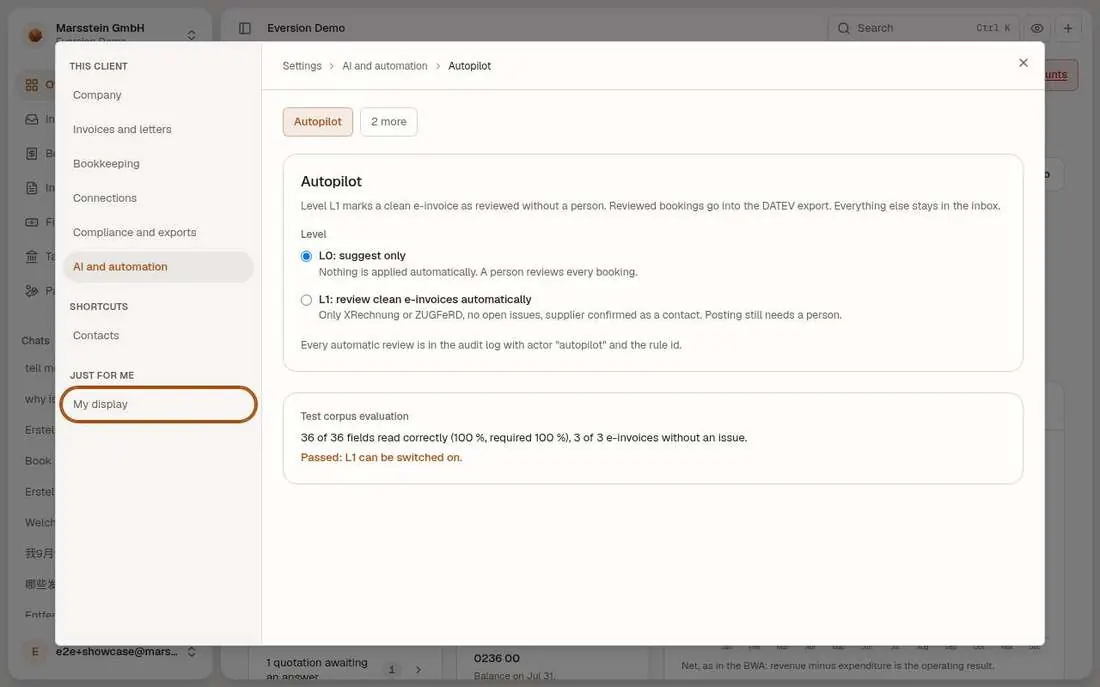This screenshot has width=1100, height=687.
Task: Open Company settings
Action: (158, 95)
